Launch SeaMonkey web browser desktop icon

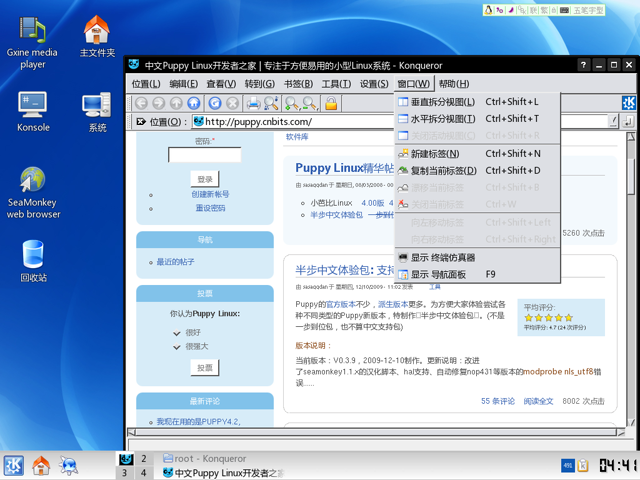click(x=33, y=193)
